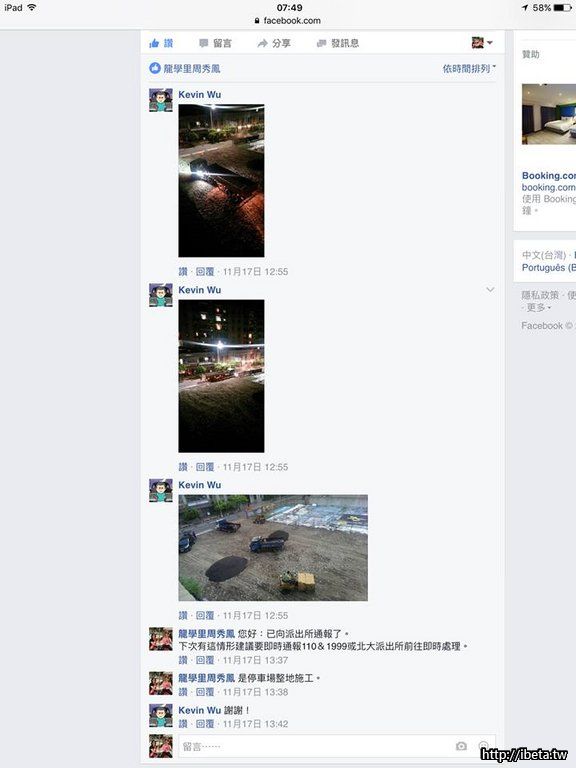Open the emoji icon in the comment box
Viewport: 576px width, 768px height.
click(484, 746)
